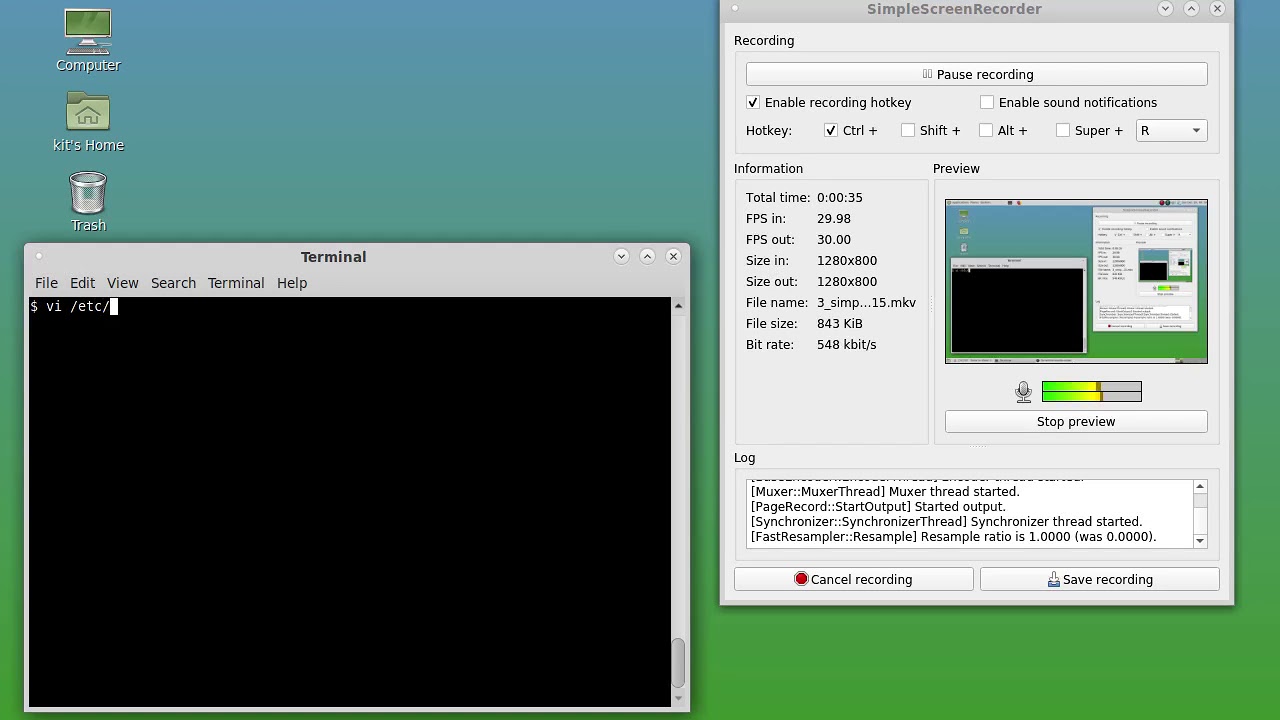Open the hotkey key dropdown showing R

click(1171, 130)
